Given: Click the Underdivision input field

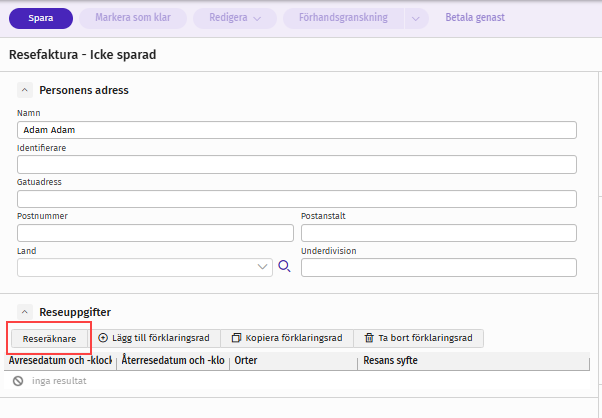Looking at the screenshot, I should [439, 267].
